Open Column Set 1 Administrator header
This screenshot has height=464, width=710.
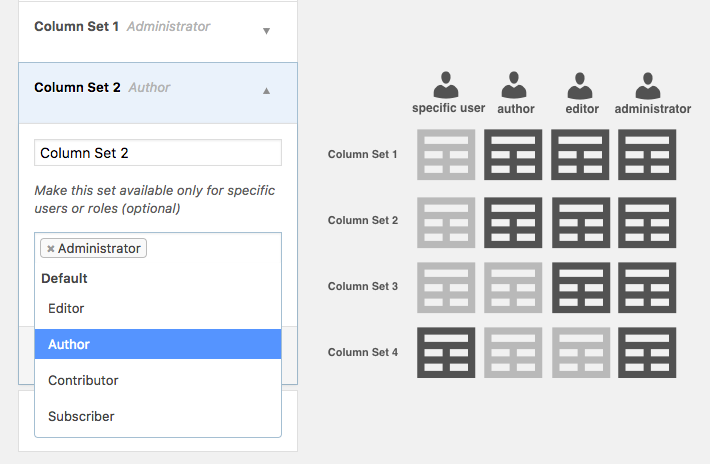point(158,32)
